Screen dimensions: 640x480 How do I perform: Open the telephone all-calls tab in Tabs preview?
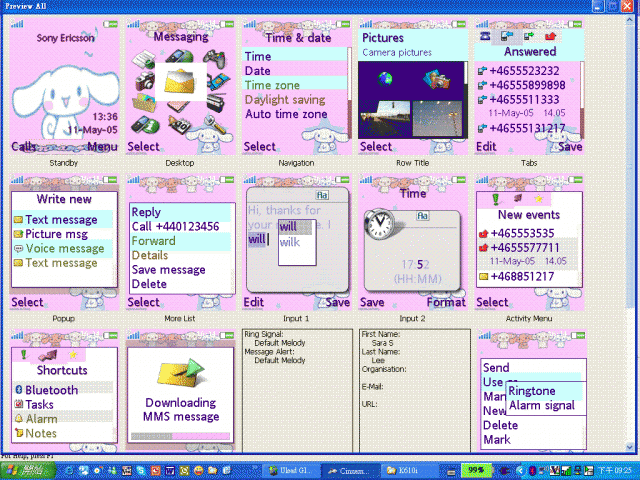click(x=485, y=36)
